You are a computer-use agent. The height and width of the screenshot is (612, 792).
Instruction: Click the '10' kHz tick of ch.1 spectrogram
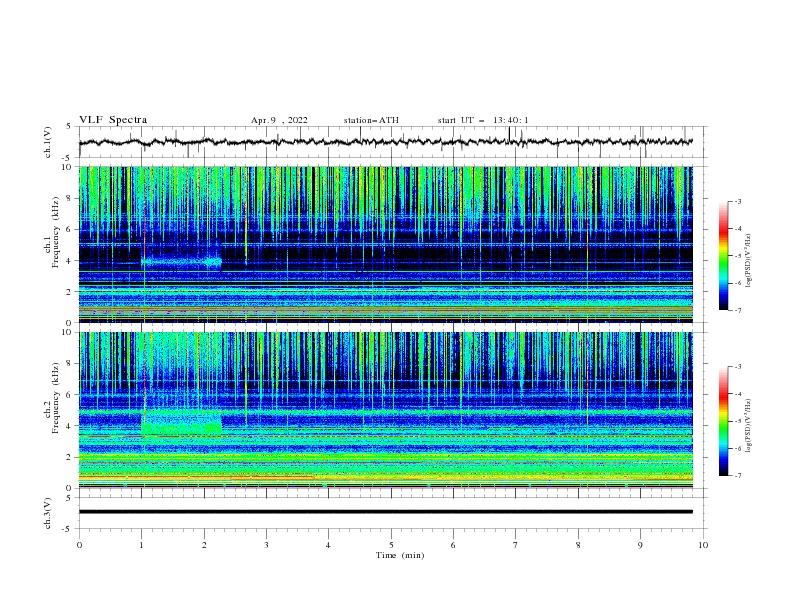(x=68, y=167)
